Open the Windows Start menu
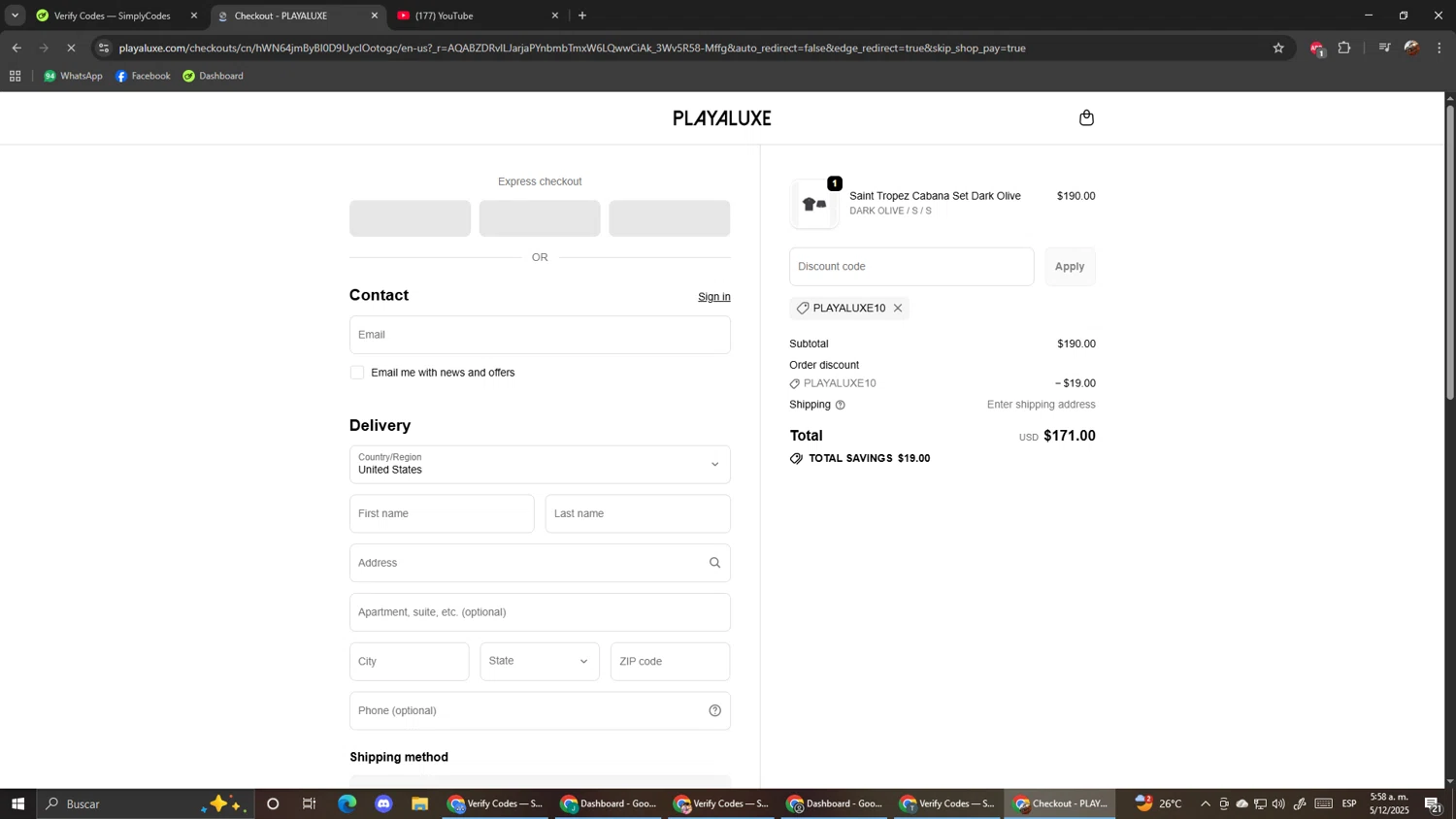Viewport: 1456px width, 819px height. coord(17,804)
